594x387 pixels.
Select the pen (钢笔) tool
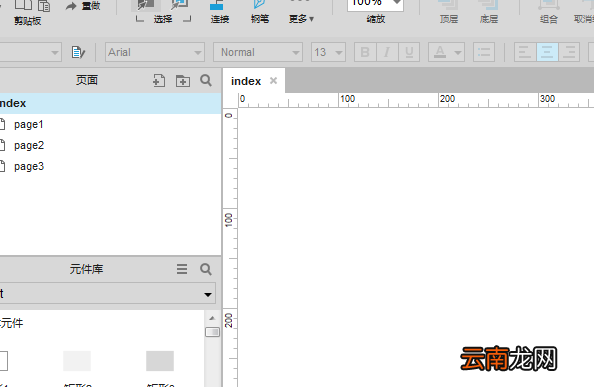(260, 12)
